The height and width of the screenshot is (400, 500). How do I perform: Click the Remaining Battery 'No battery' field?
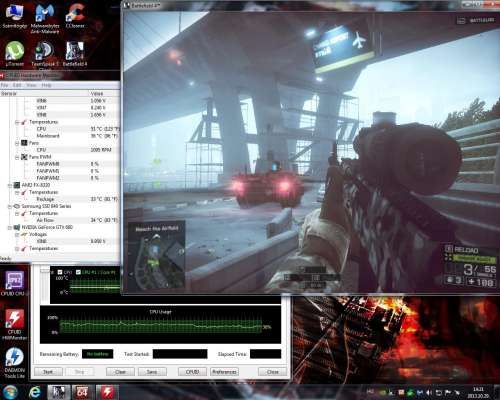[x=97, y=354]
